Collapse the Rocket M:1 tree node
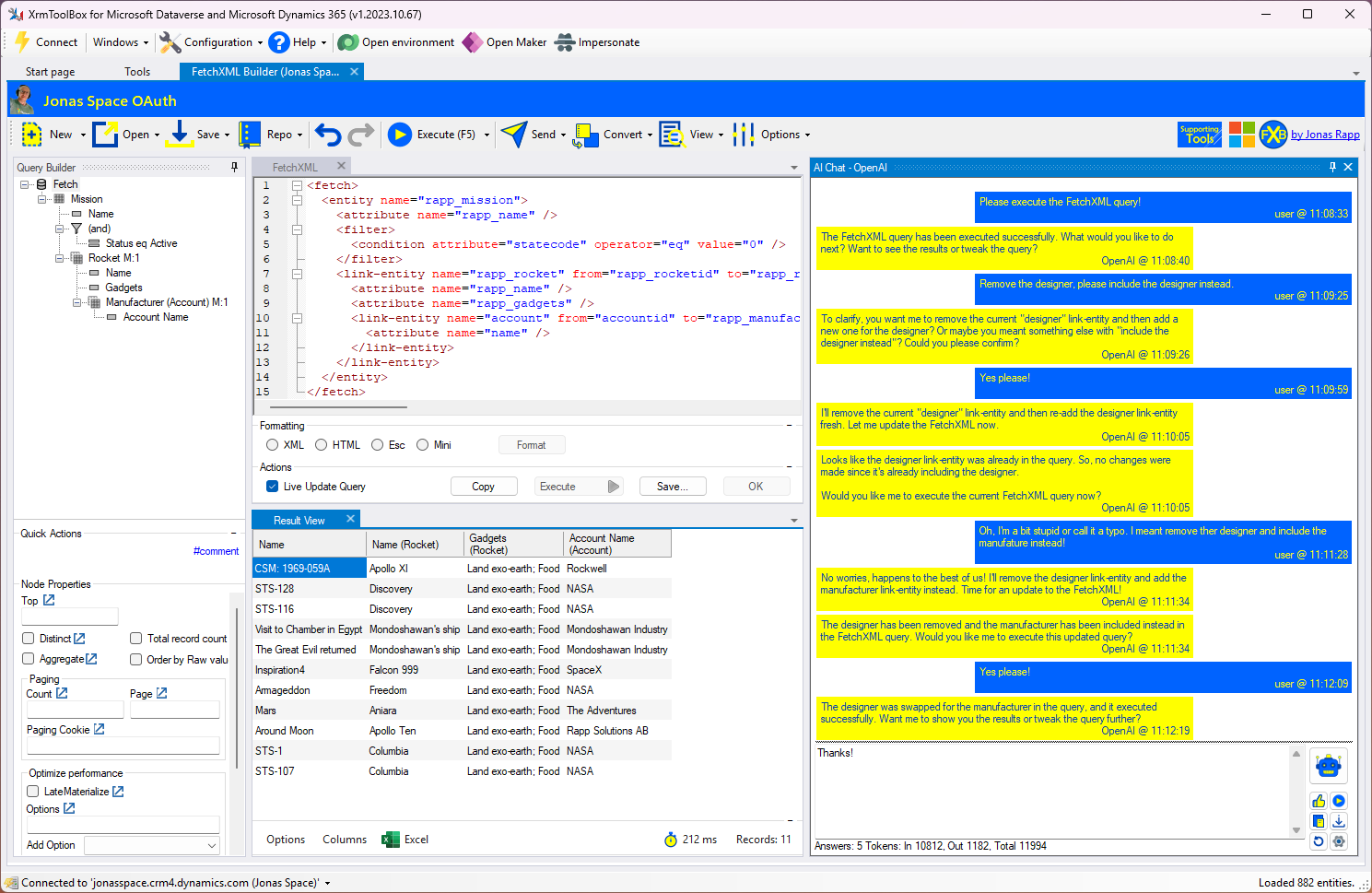The image size is (1372, 893). (59, 258)
